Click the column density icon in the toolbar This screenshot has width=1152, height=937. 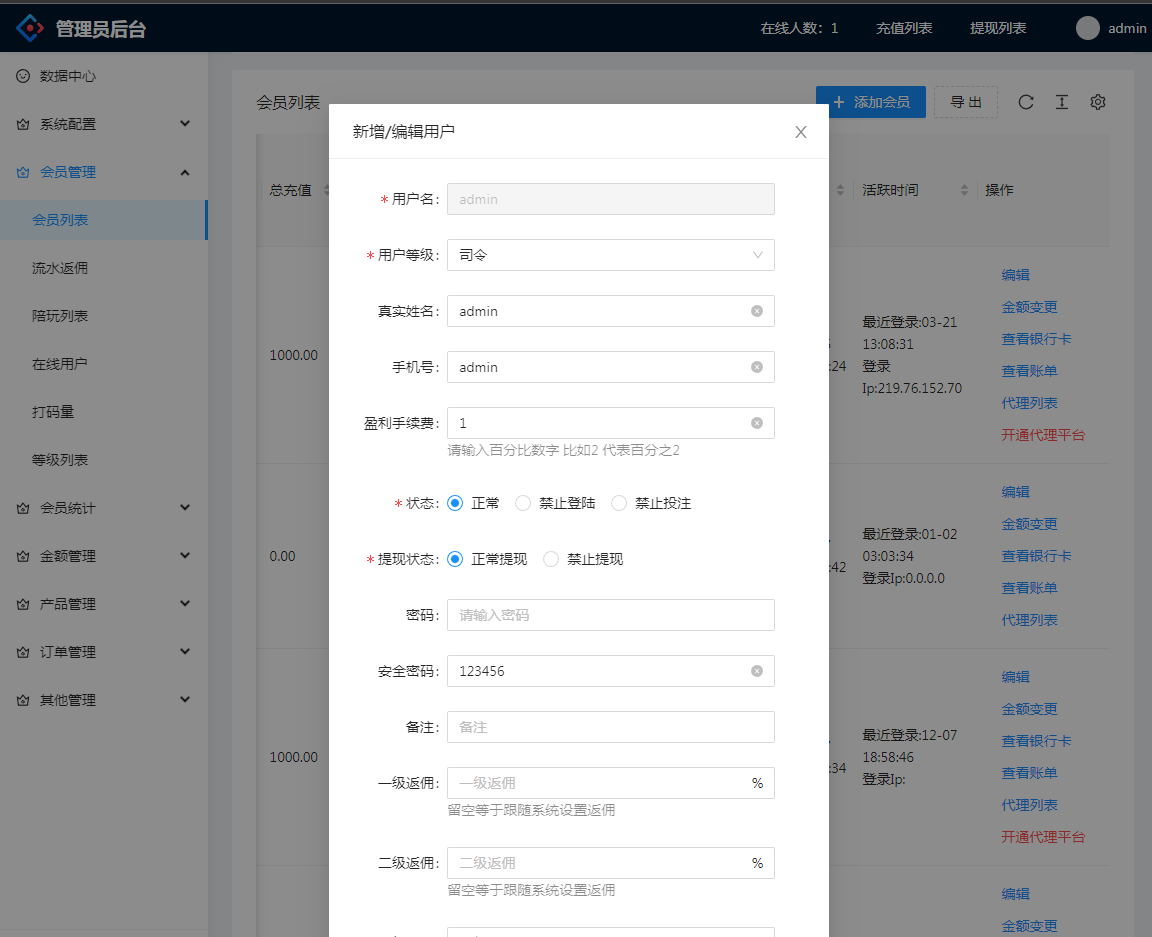coord(1062,102)
